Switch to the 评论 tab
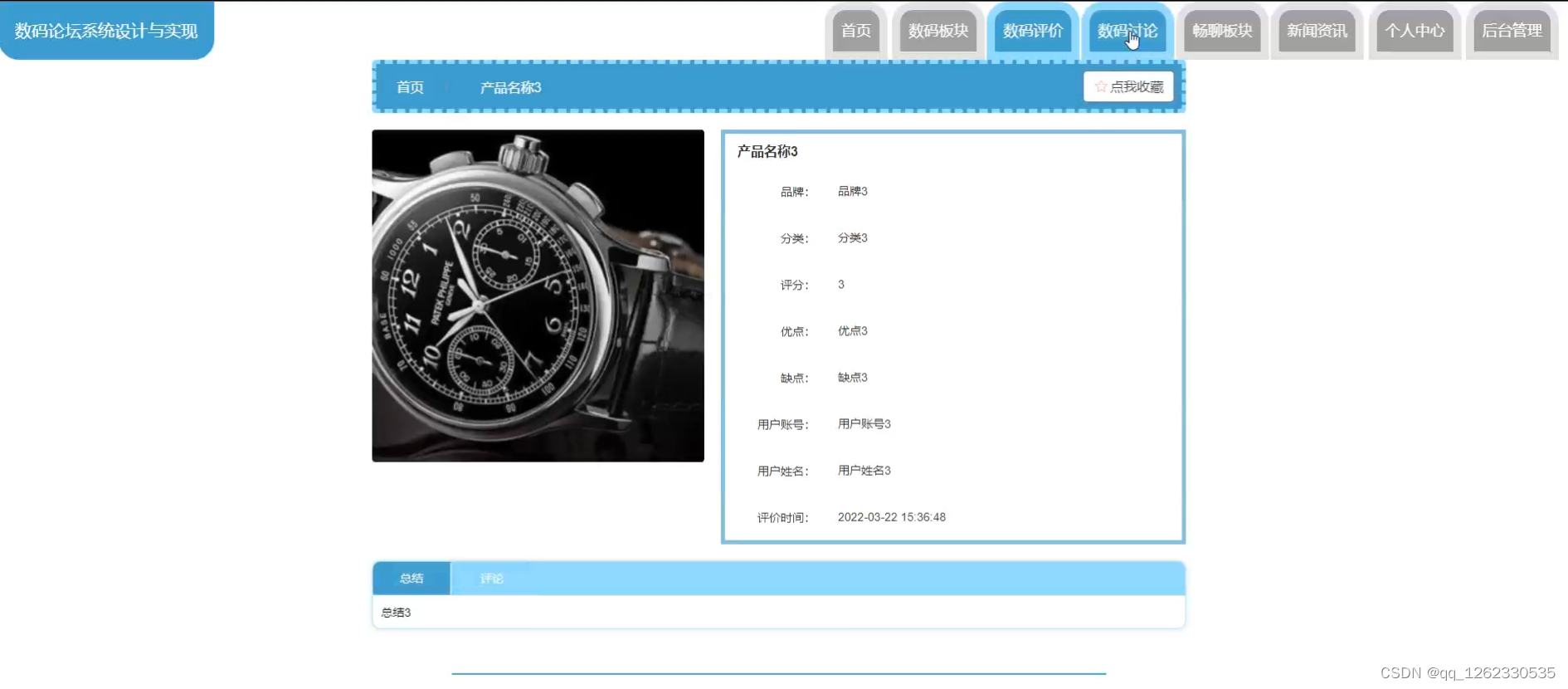The image size is (1568, 689). coord(491,579)
